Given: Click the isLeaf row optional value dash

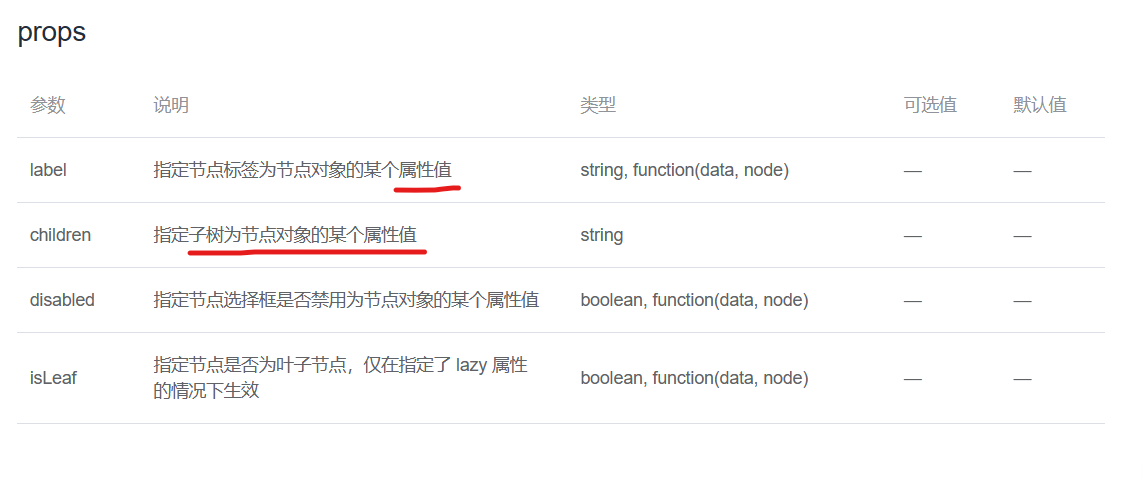Looking at the screenshot, I should coord(913,379).
